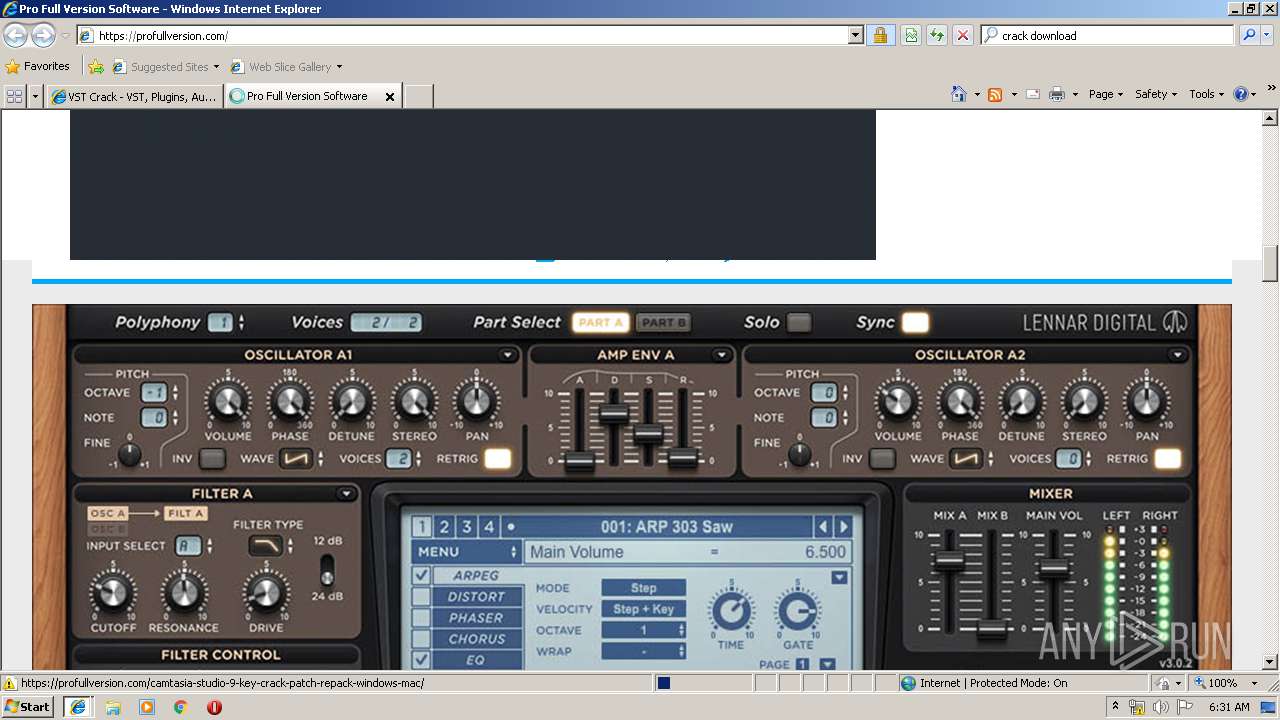Click Internet Explorer icon in taskbar
Viewport: 1280px width, 720px height.
point(77,707)
